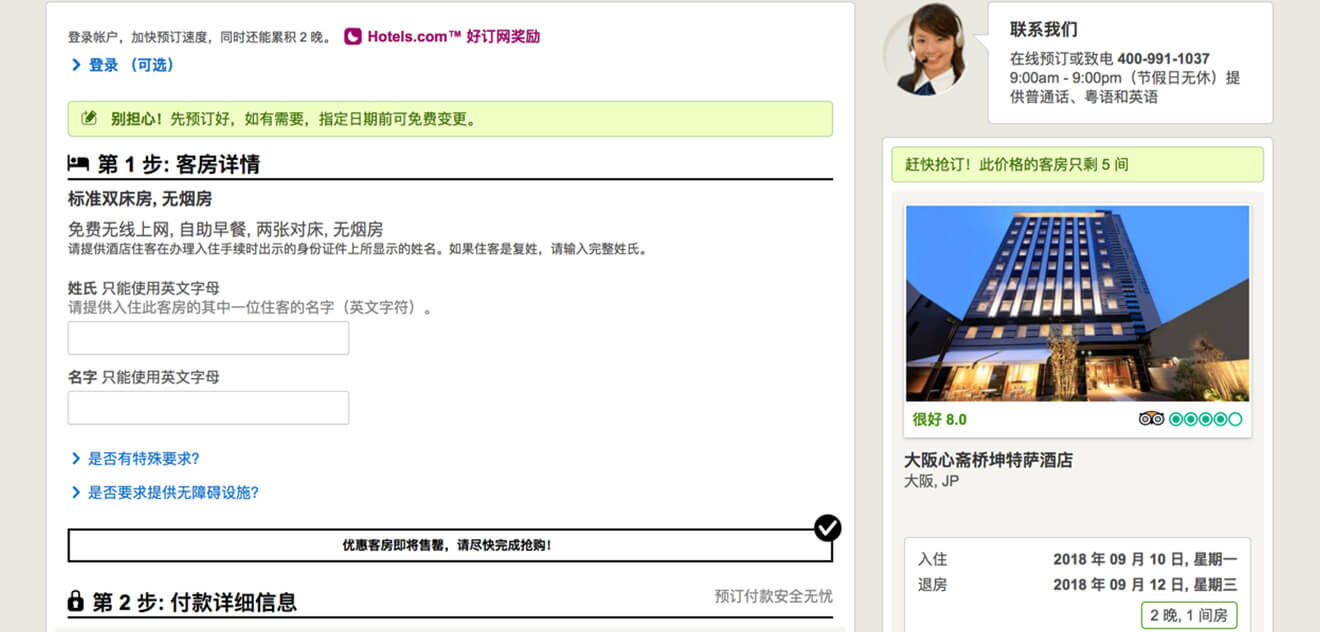This screenshot has height=632, width=1320.
Task: Expand 是否要求提供无障碍设施? options
Action: (x=165, y=493)
